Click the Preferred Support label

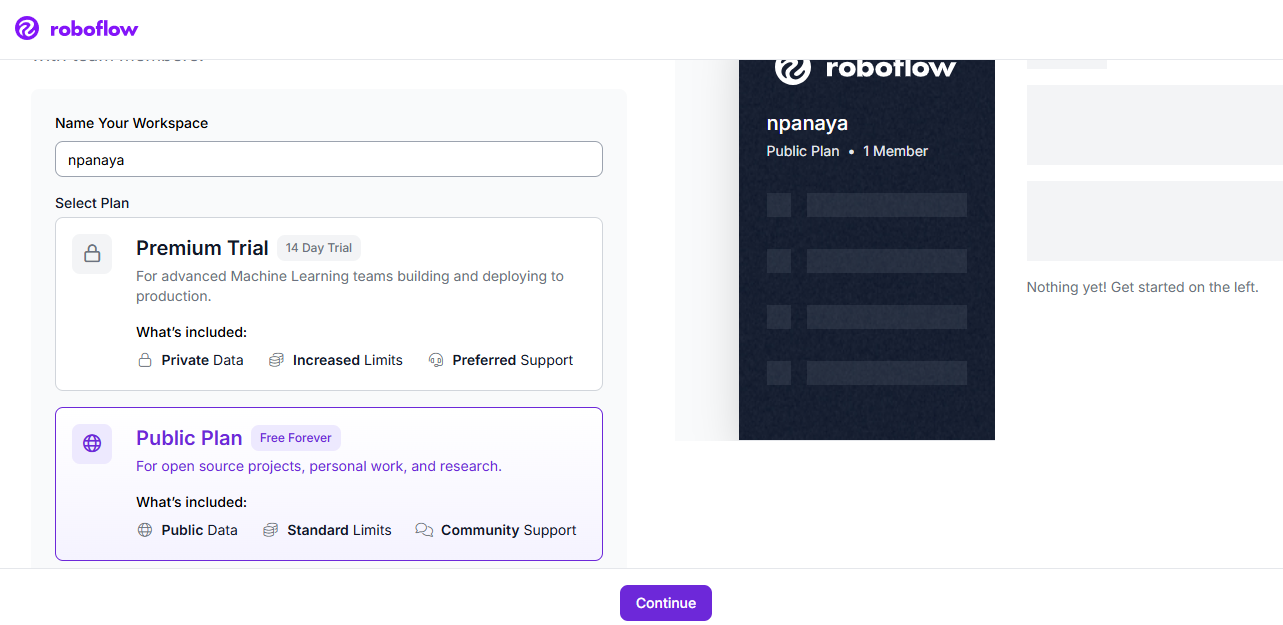tap(513, 360)
